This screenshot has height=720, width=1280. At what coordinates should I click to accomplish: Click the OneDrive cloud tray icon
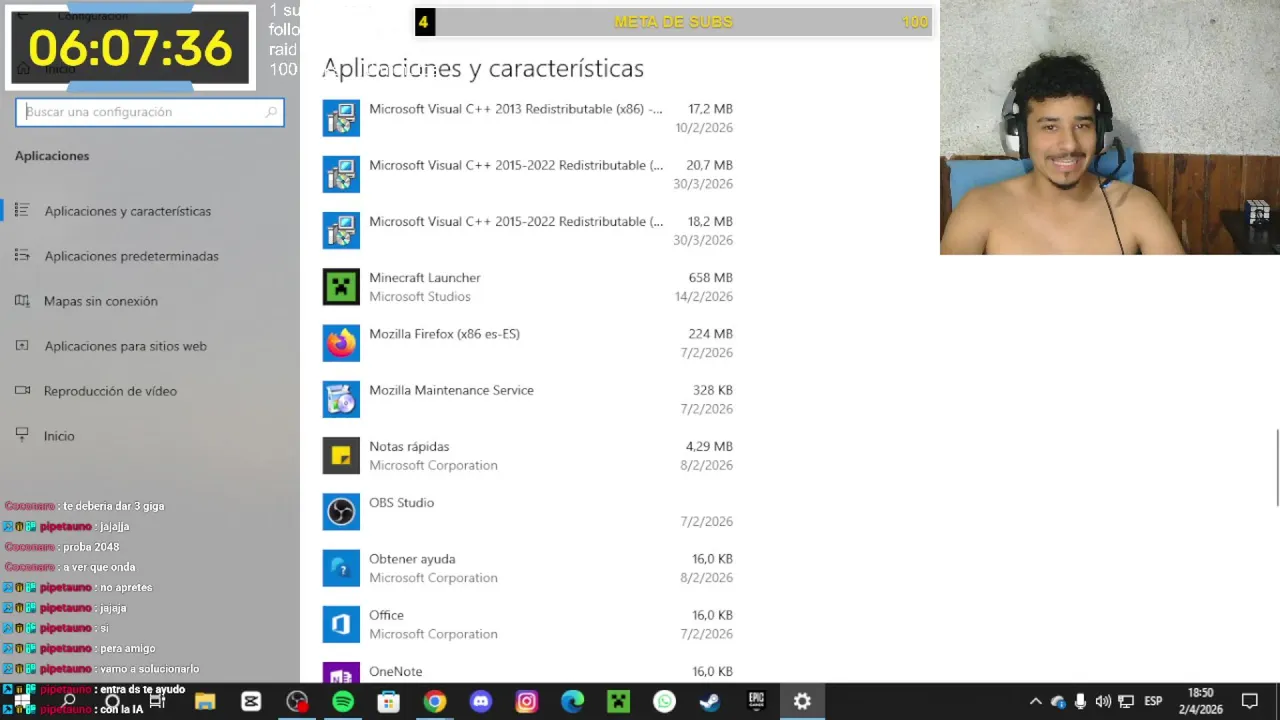(1058, 702)
